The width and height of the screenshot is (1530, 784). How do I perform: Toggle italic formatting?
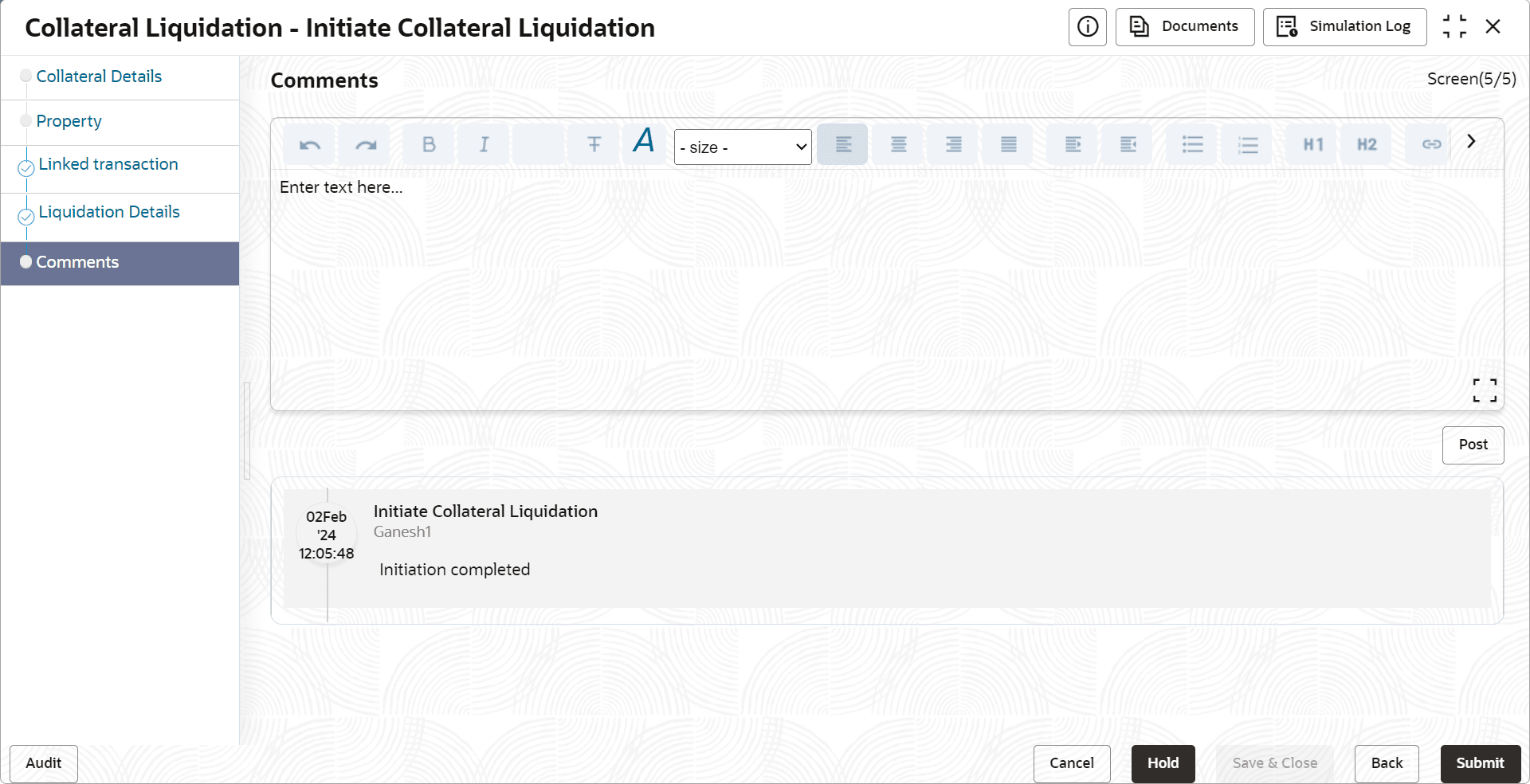click(x=484, y=145)
